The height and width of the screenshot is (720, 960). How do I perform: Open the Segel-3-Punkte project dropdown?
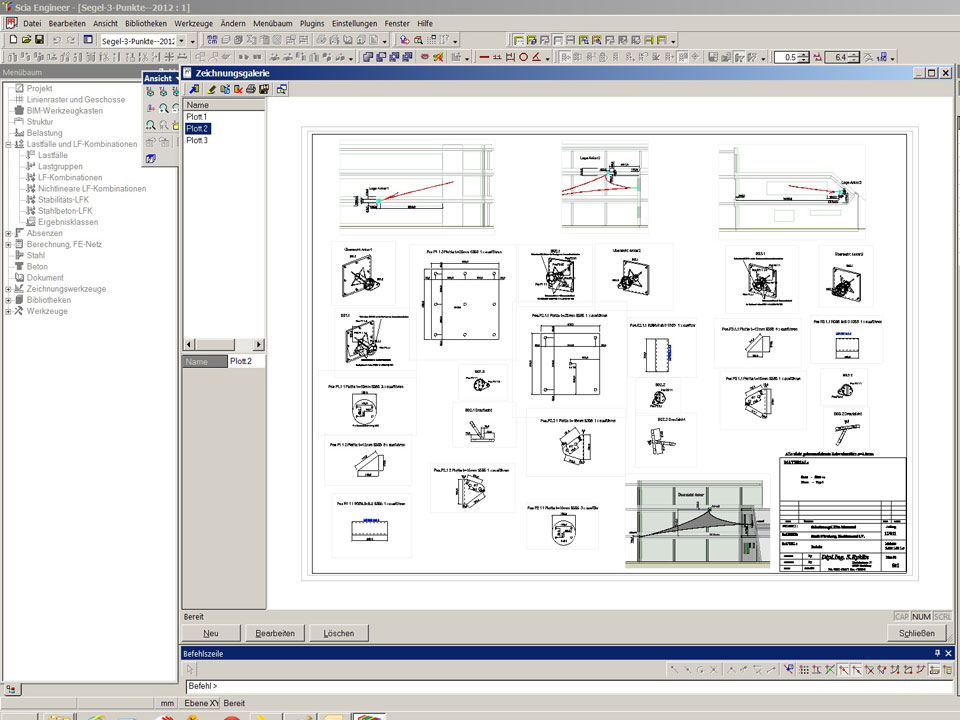(x=181, y=41)
